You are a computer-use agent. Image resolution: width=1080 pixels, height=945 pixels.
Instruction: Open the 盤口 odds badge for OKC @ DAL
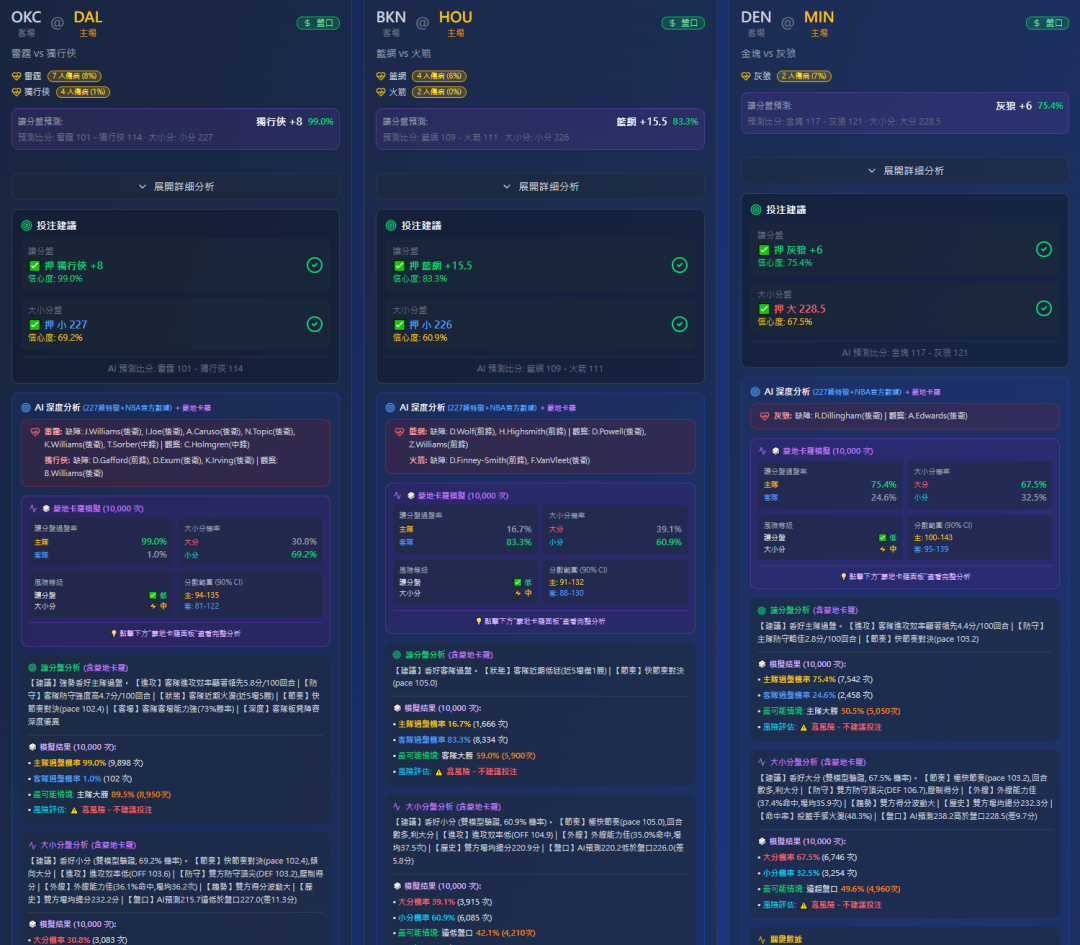[317, 23]
